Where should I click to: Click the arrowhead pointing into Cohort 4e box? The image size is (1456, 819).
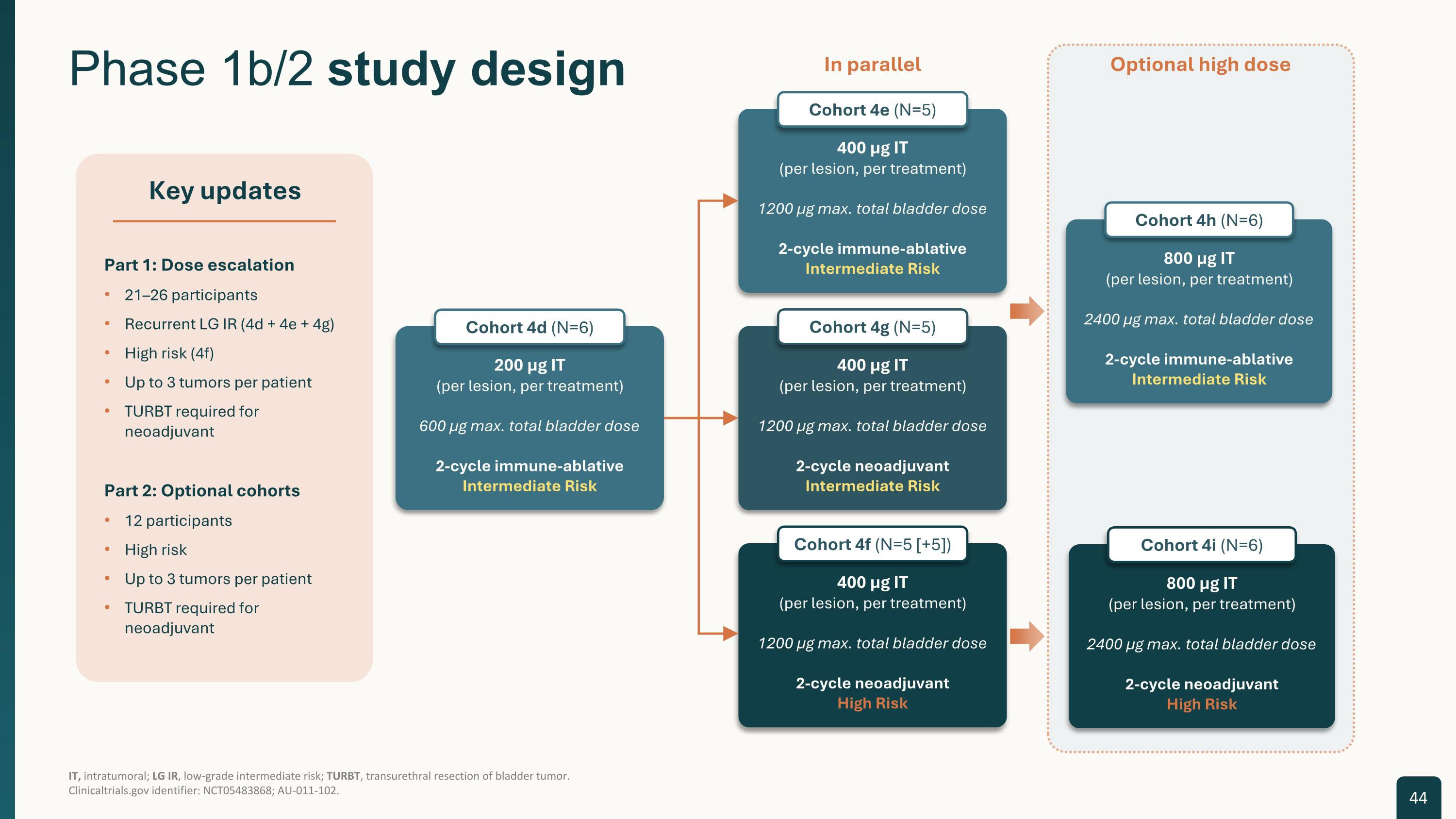pos(729,200)
